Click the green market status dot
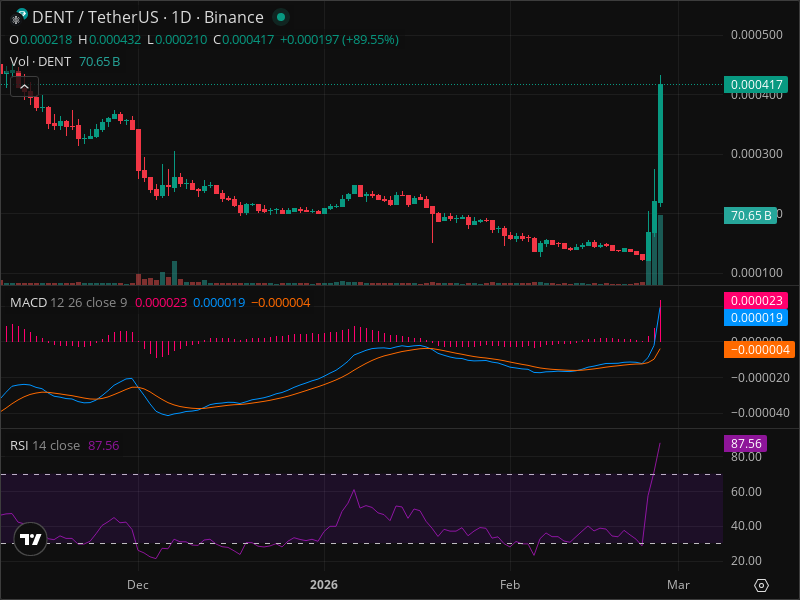 [280, 17]
